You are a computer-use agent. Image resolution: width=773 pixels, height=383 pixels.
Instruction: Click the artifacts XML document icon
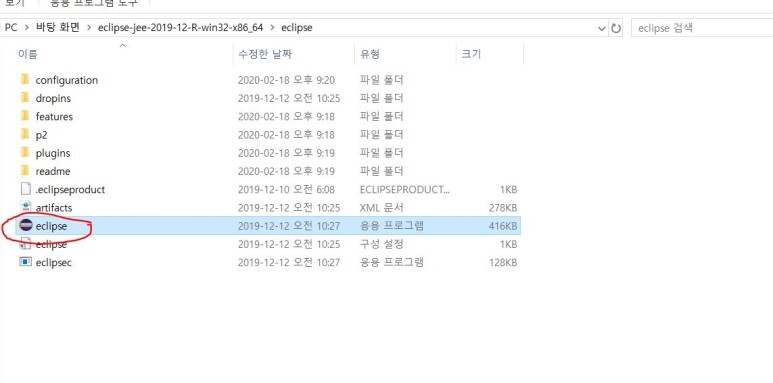pyautogui.click(x=26, y=208)
